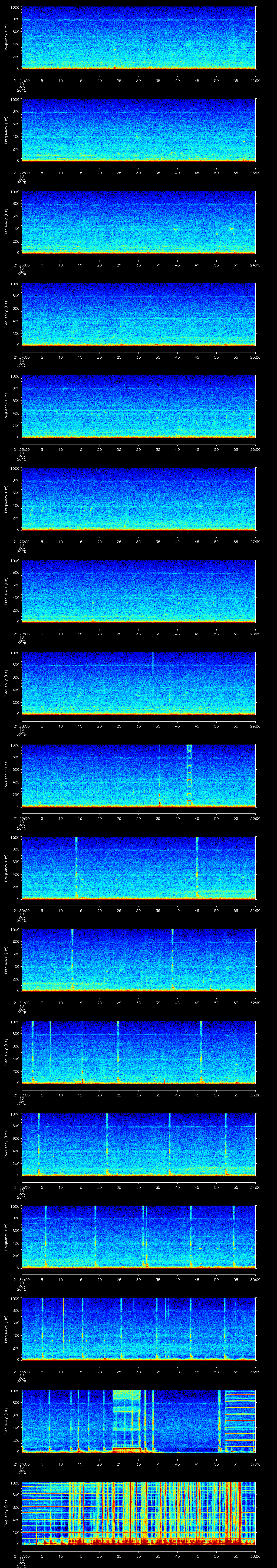The image size is (277, 1568).
Task: Select the spectrogram panel starting at 21:27:00
Action: (x=138, y=592)
